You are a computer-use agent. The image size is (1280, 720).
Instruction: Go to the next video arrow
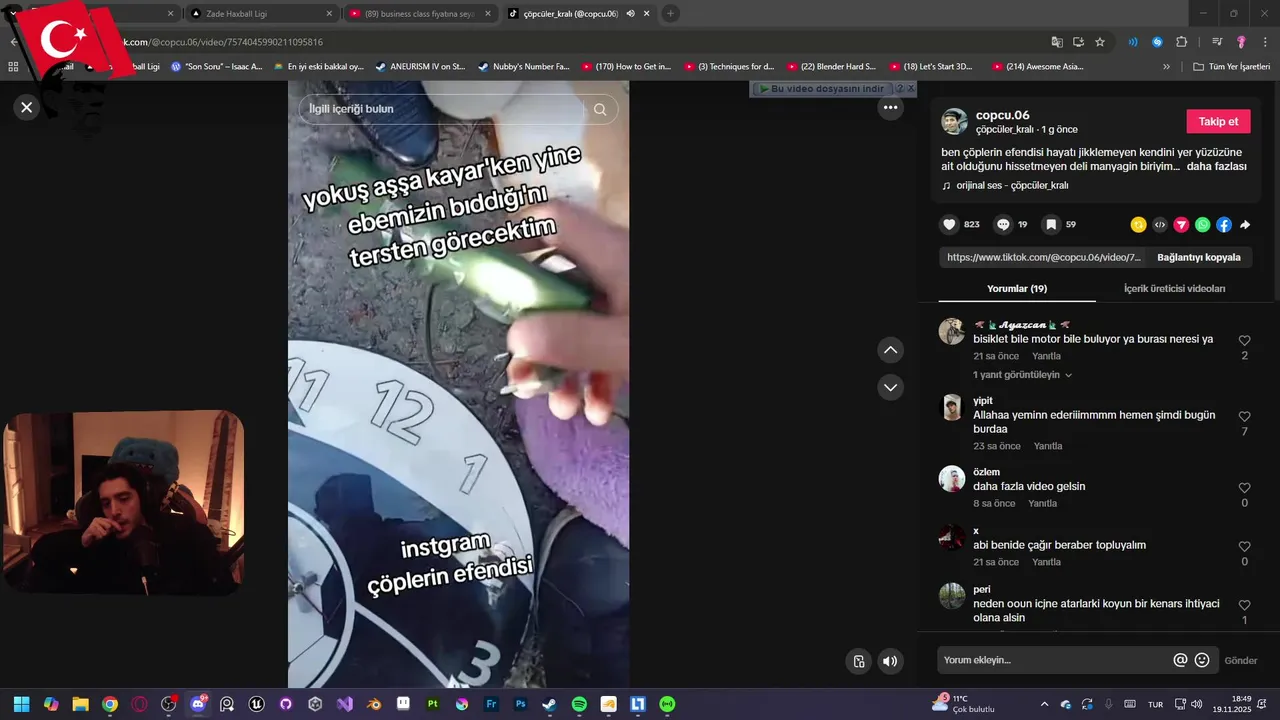pyautogui.click(x=890, y=387)
